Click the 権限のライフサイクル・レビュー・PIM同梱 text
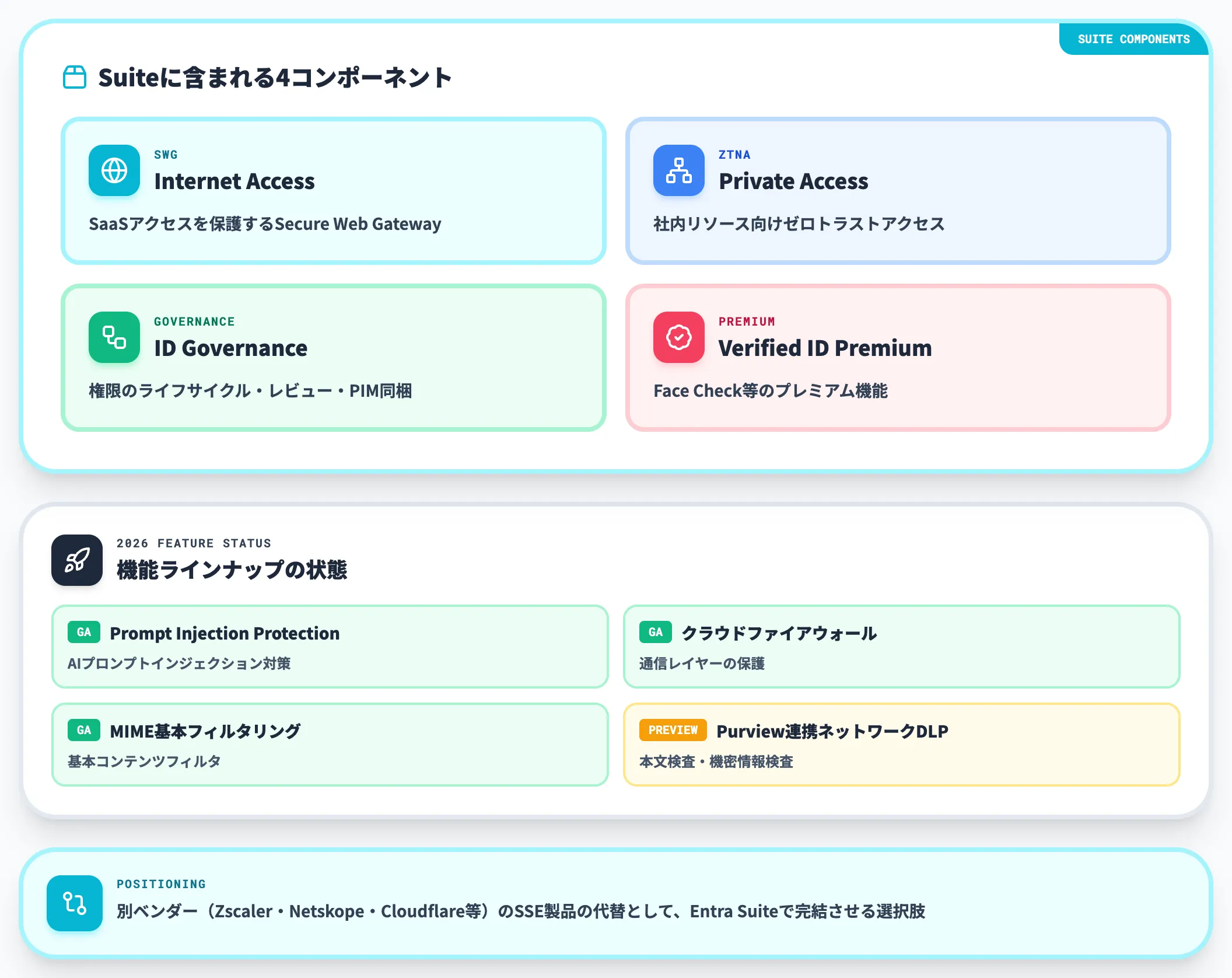 click(x=250, y=391)
